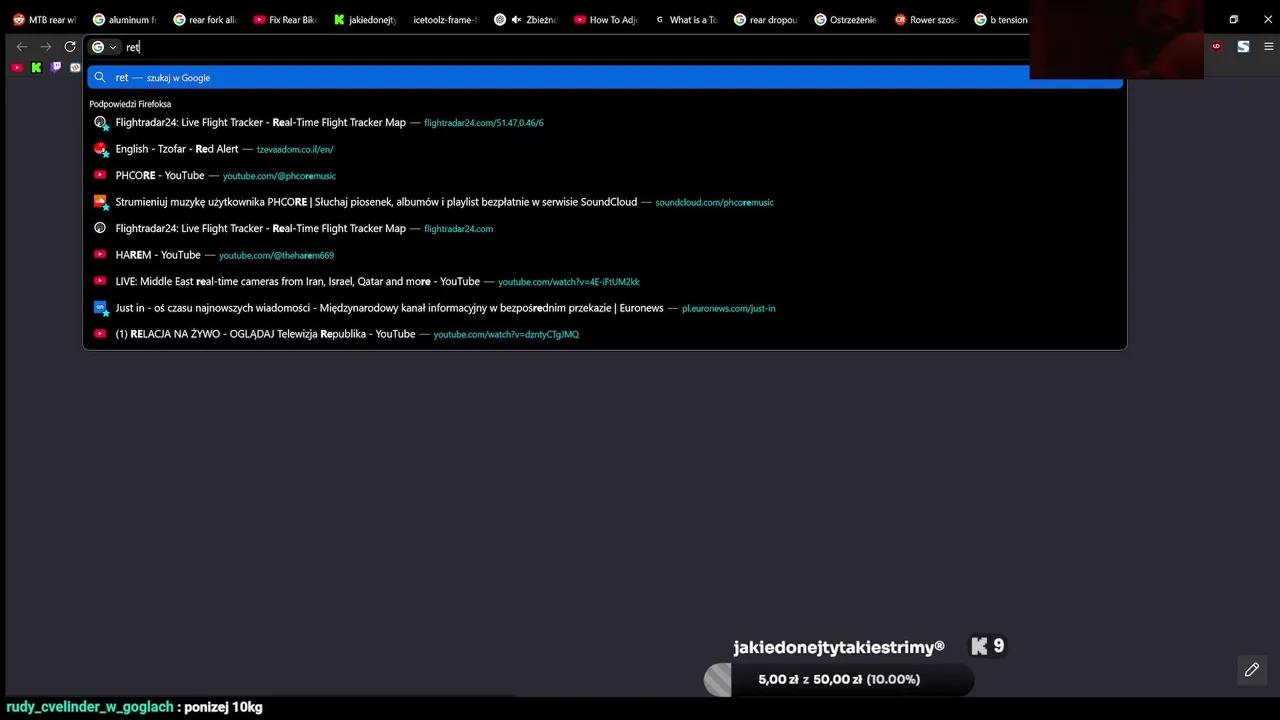
Task: Switch to the 'Rower szosc' tab
Action: [925, 19]
